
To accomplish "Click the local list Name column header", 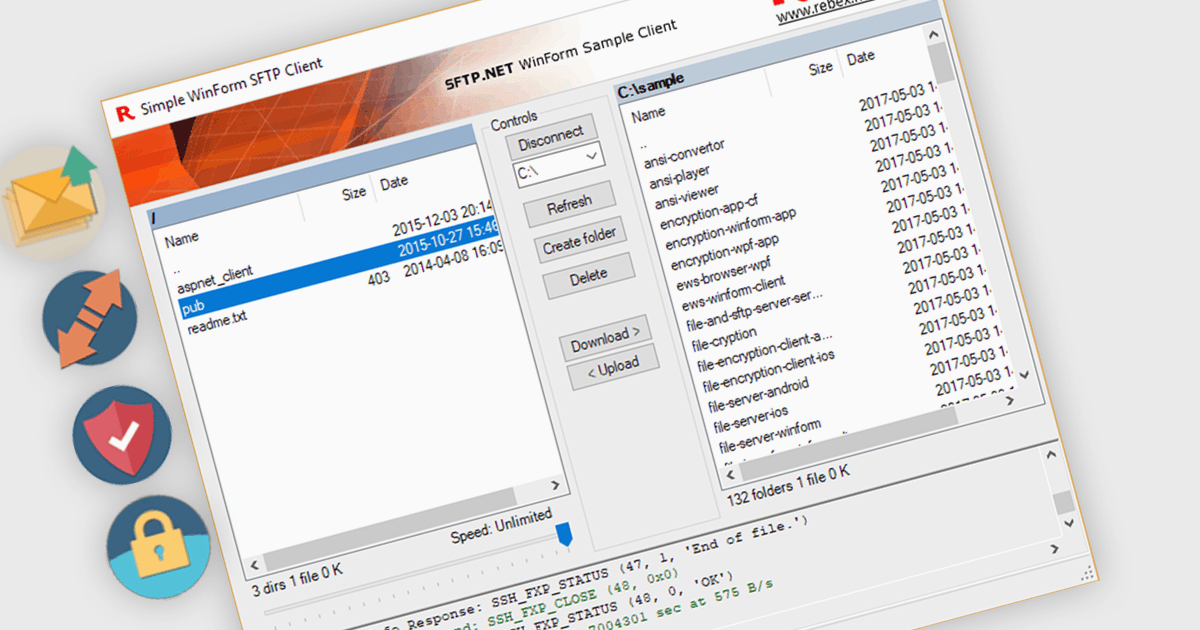I will [x=648, y=113].
